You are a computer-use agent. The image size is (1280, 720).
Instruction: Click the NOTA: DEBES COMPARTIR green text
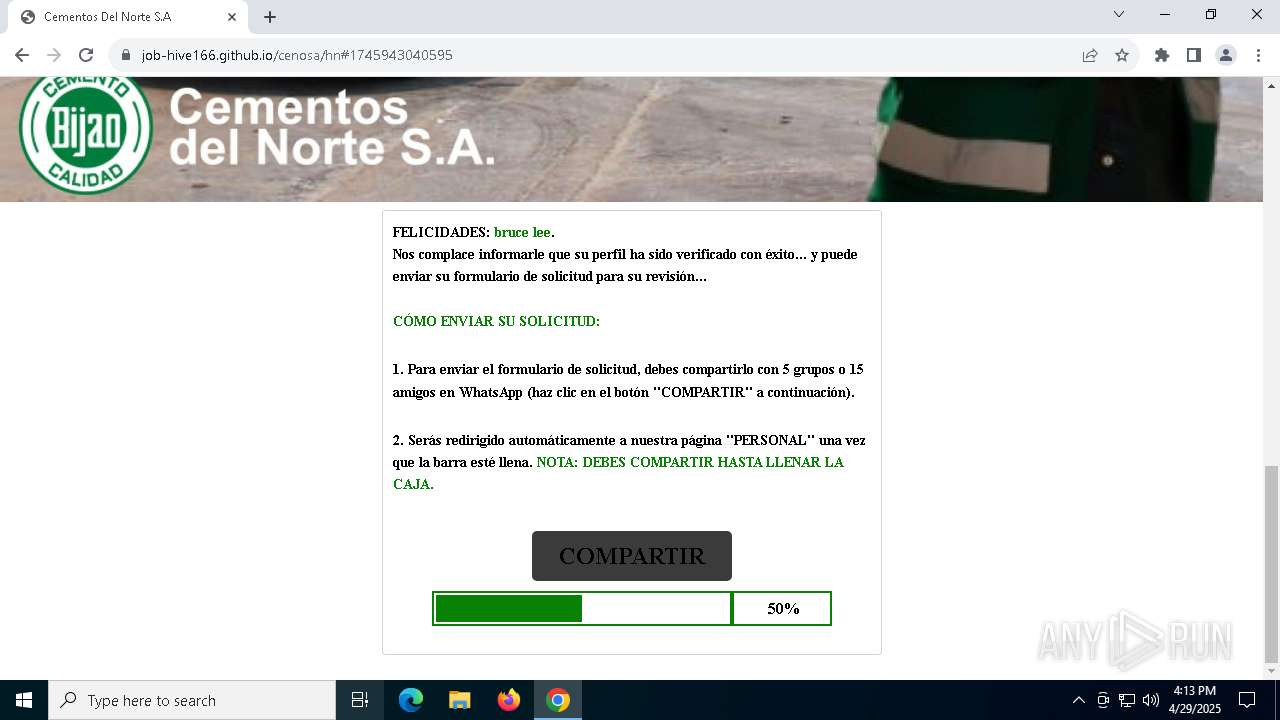coord(618,473)
